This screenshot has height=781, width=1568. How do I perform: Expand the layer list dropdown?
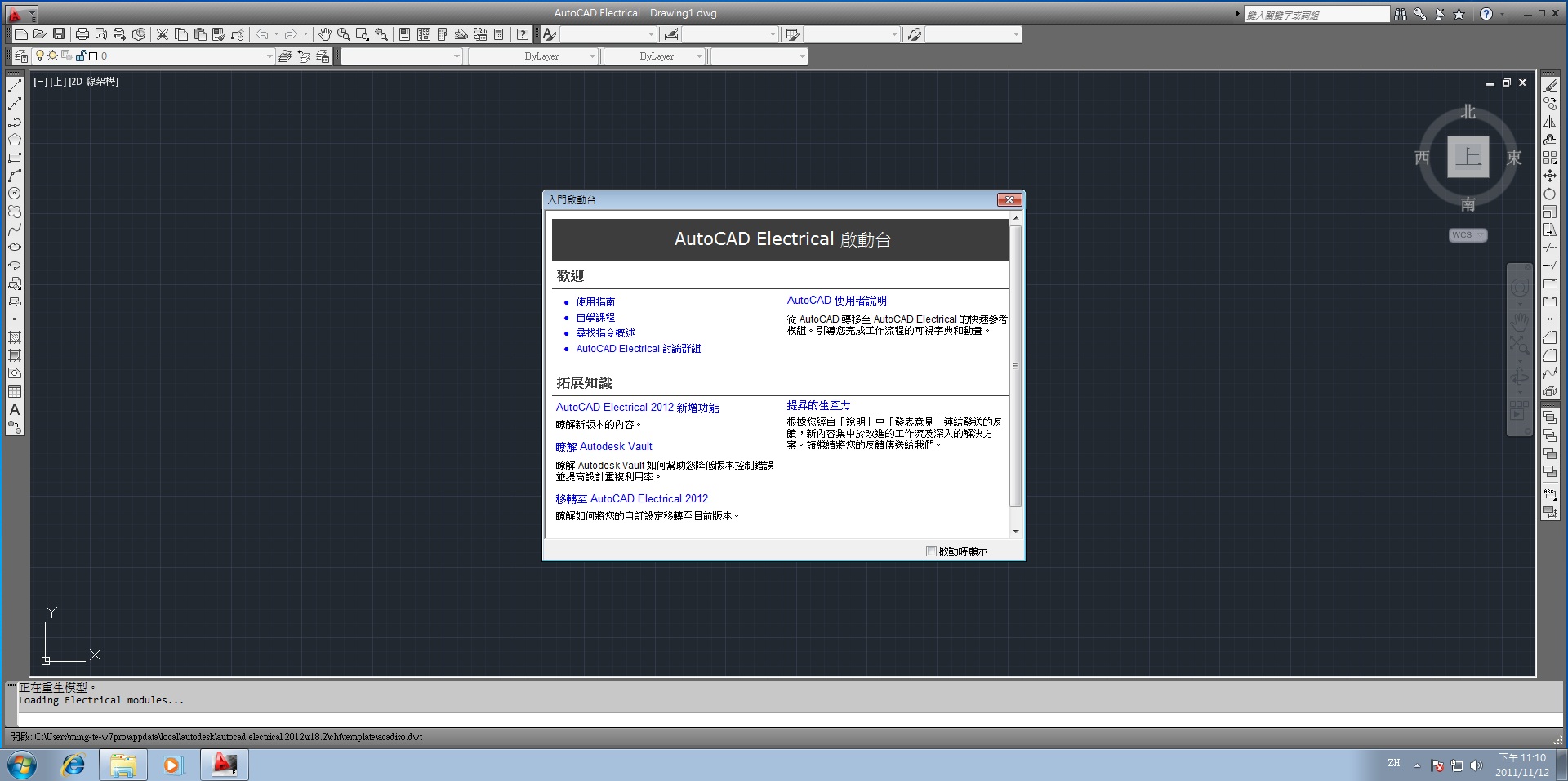pos(269,56)
